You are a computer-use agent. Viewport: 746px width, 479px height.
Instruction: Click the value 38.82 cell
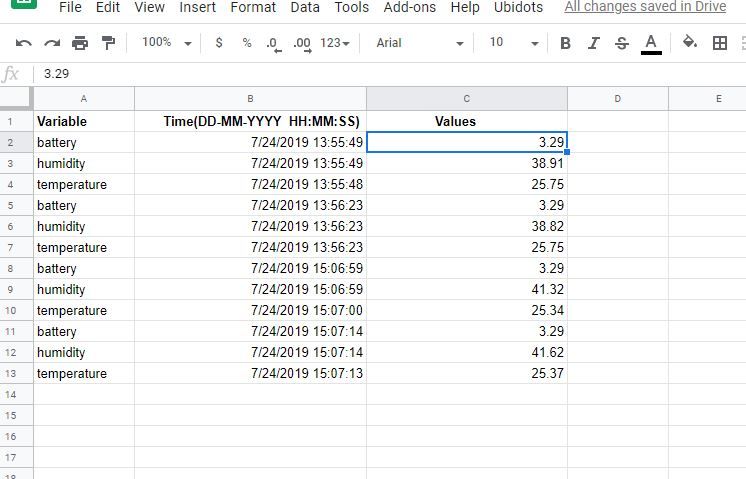pyautogui.click(x=467, y=226)
